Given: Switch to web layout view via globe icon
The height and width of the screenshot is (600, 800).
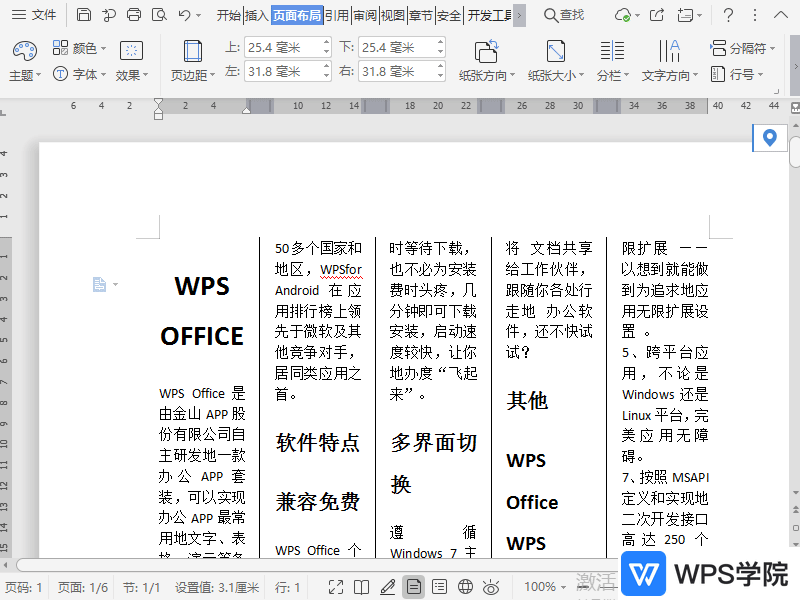Looking at the screenshot, I should pyautogui.click(x=464, y=587).
